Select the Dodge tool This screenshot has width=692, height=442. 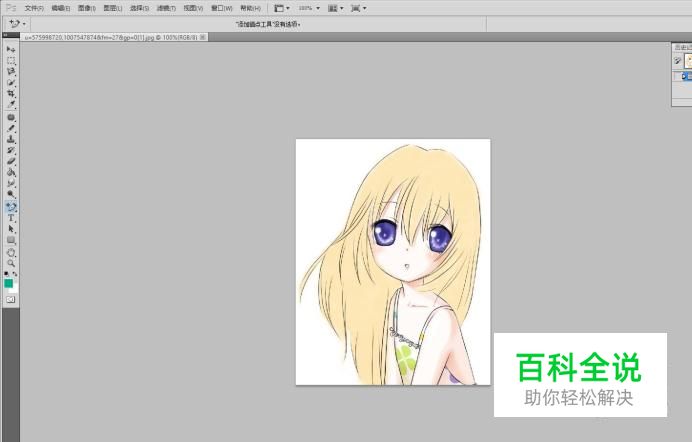point(11,195)
